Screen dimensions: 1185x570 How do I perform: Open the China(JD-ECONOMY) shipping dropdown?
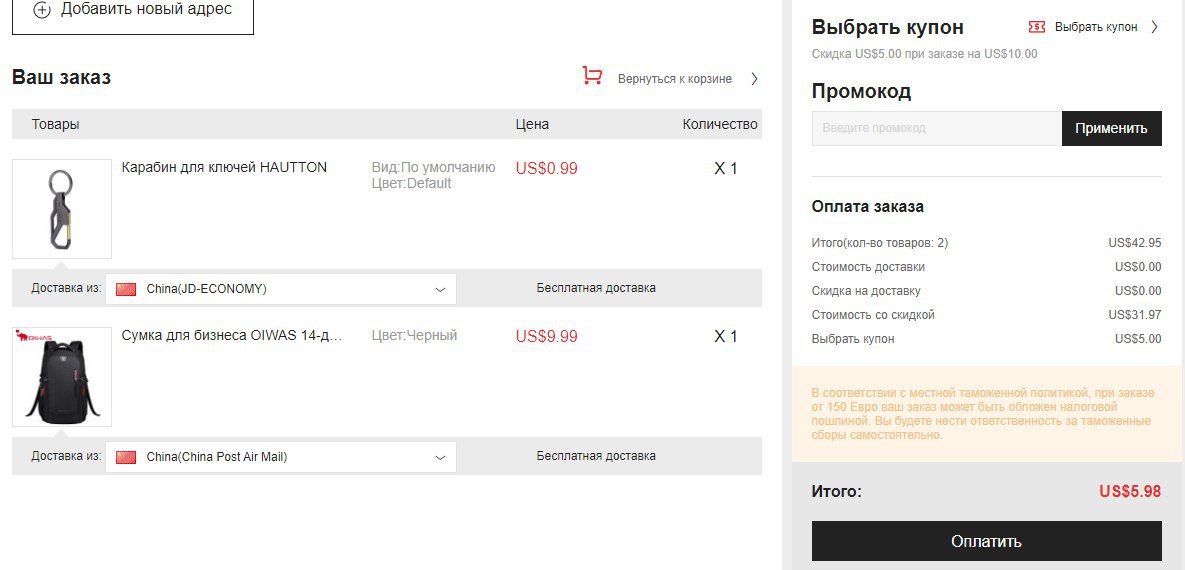coord(280,289)
